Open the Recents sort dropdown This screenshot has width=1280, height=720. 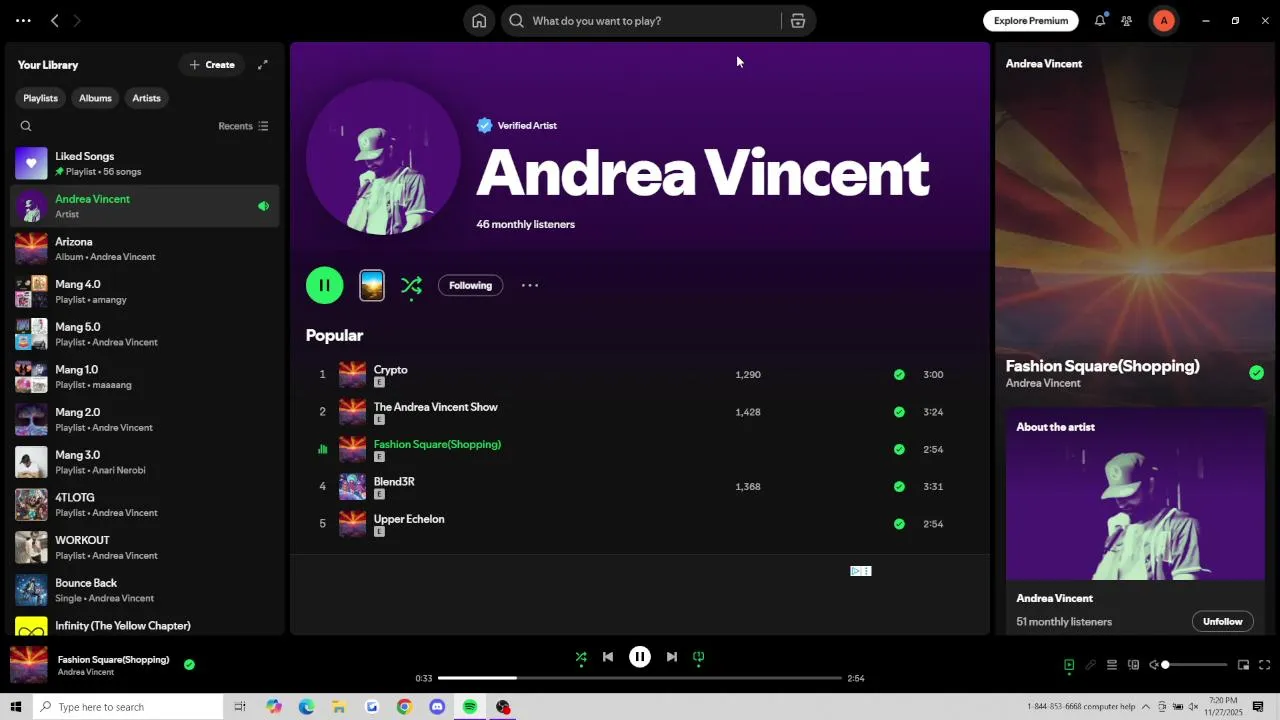[x=243, y=126]
